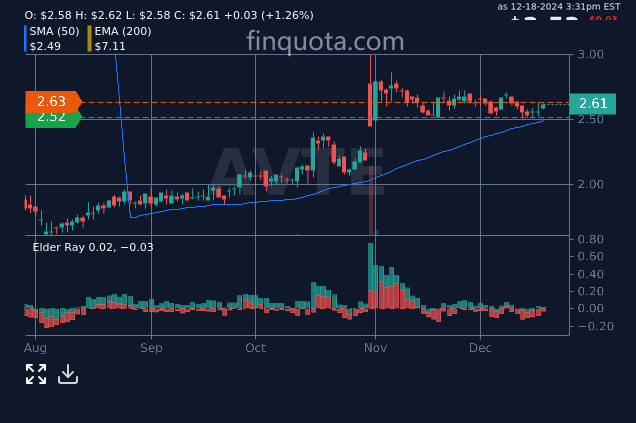Image resolution: width=636 pixels, height=423 pixels.
Task: Click the 0.00 indicator axis label
Action: pos(591,309)
